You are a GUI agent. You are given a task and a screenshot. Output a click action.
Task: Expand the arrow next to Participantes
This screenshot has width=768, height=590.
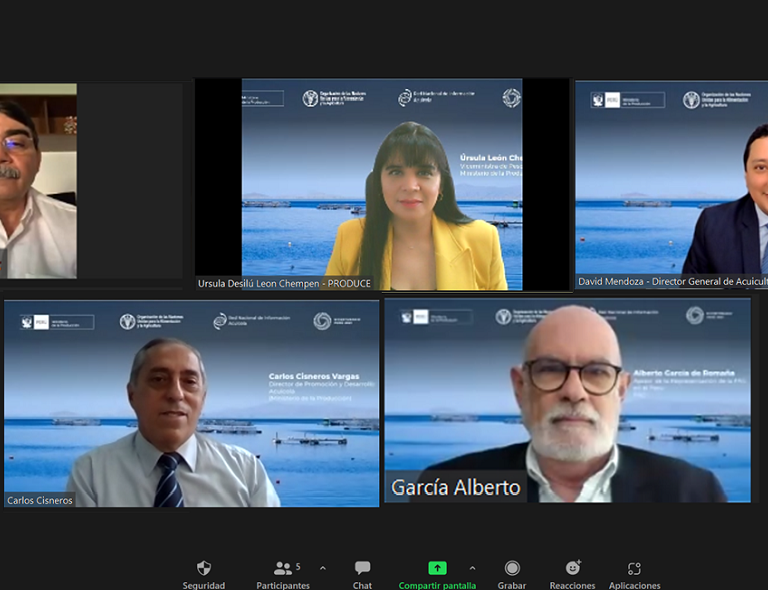322,568
